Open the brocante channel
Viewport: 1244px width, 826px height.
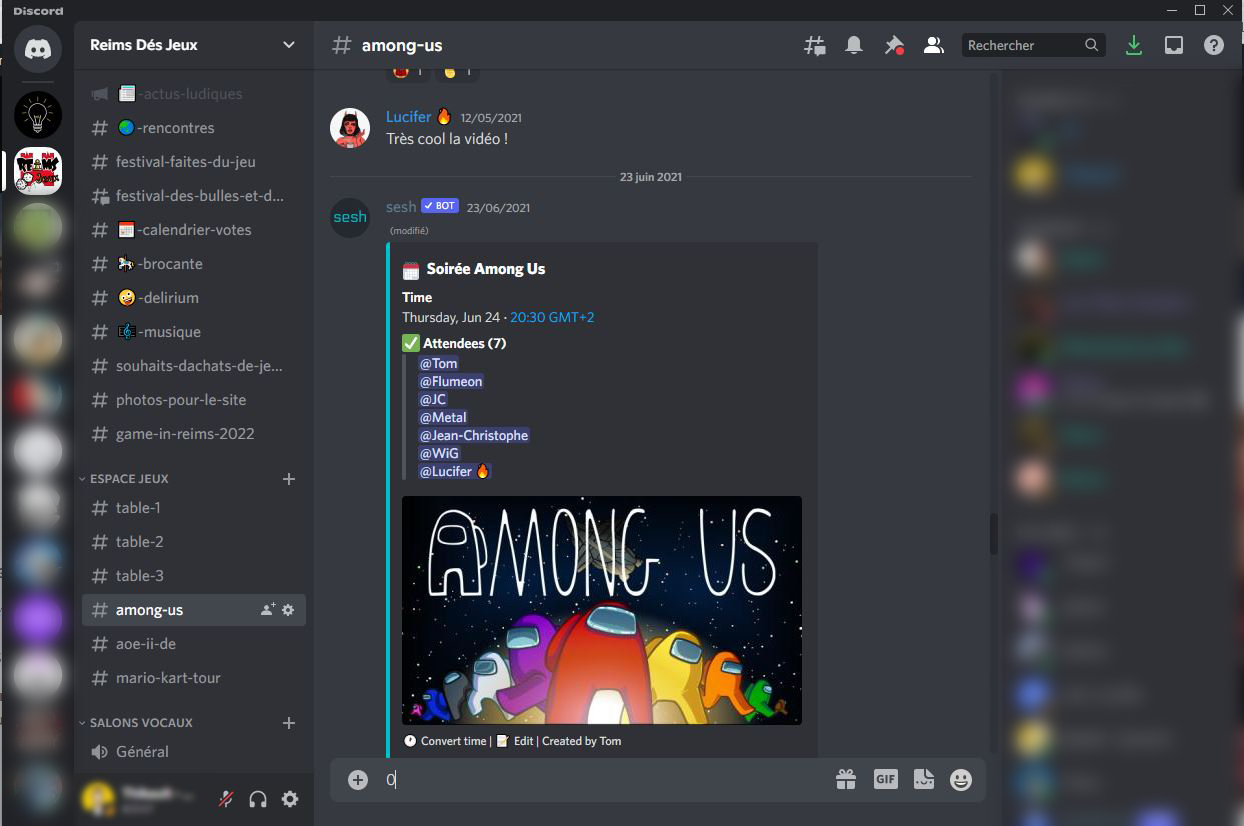point(194,264)
